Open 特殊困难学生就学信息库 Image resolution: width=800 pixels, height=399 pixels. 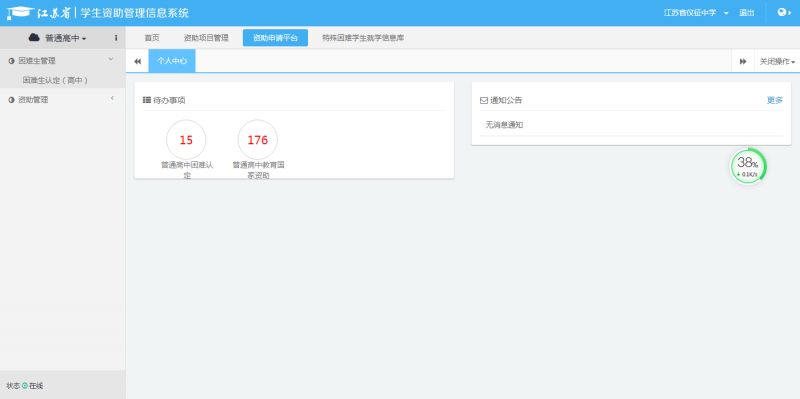363,38
